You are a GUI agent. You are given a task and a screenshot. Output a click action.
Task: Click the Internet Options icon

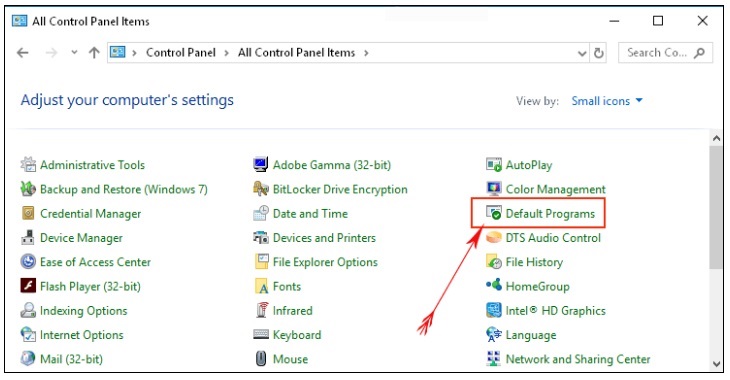[28, 334]
